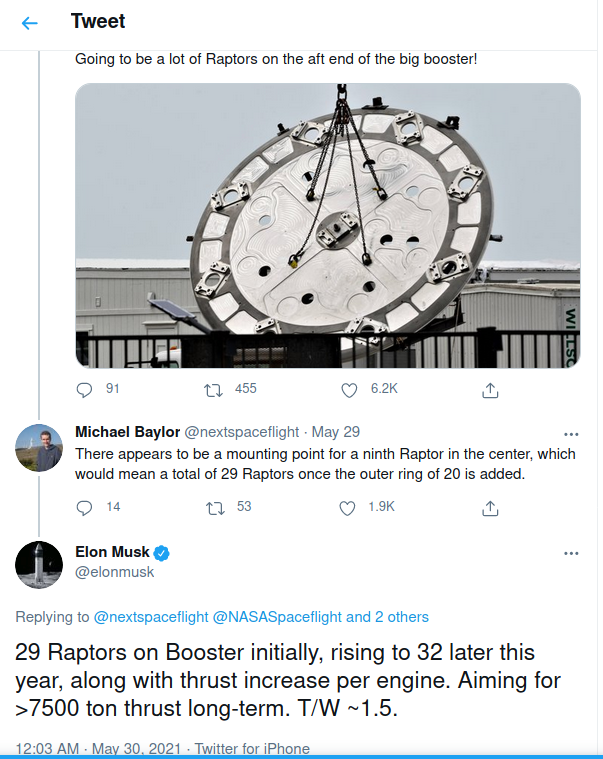Image resolution: width=603 pixels, height=759 pixels.
Task: Click the May 29 timestamp link
Action: (x=336, y=433)
